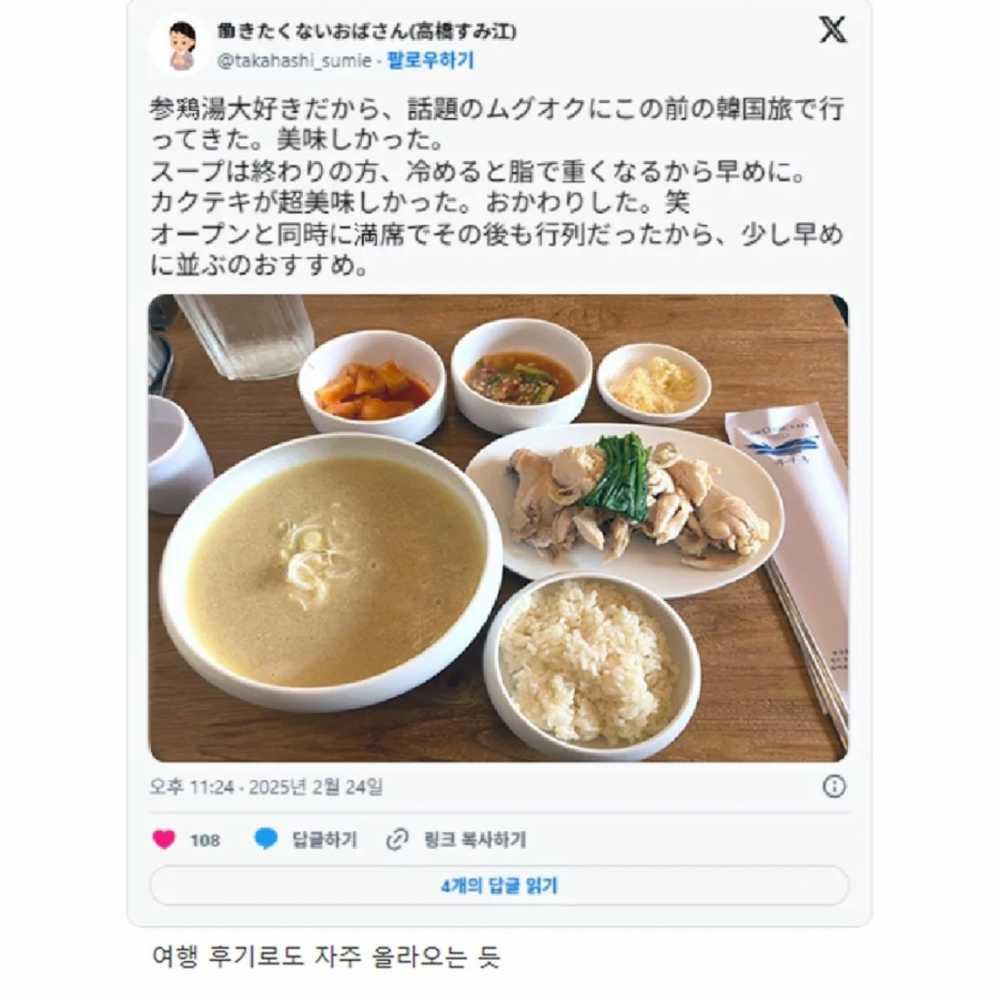Click the rice bowl in the photo

[592, 661]
